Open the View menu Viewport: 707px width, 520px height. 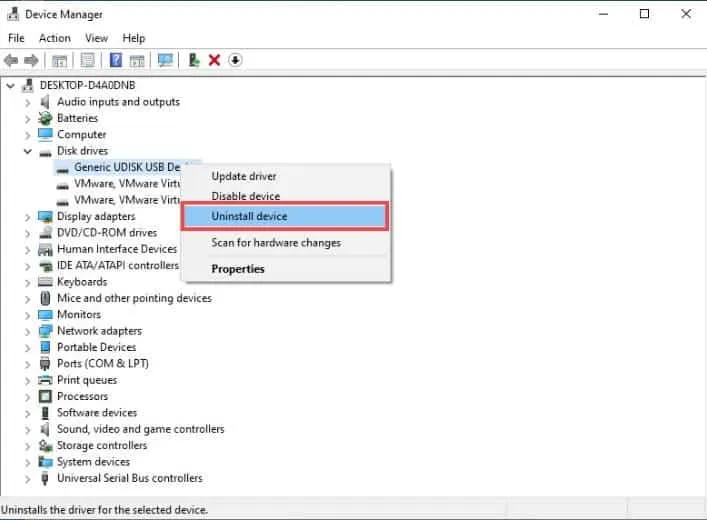pos(96,38)
